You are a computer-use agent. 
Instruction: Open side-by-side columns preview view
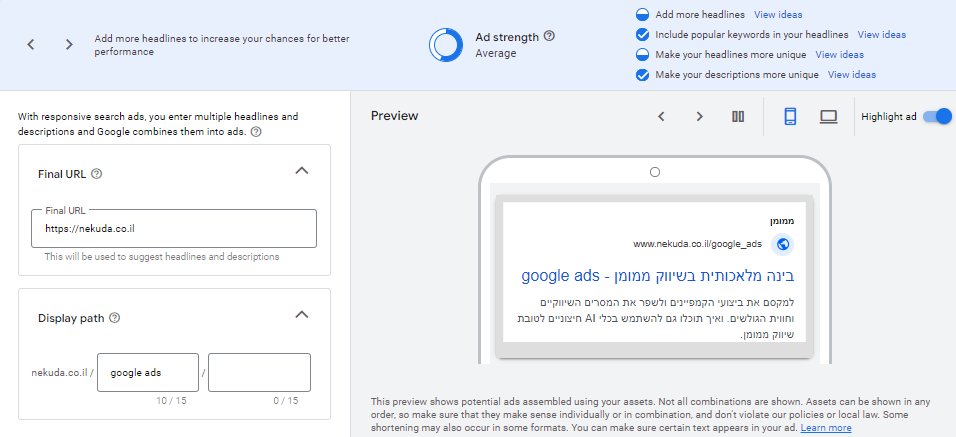(738, 116)
